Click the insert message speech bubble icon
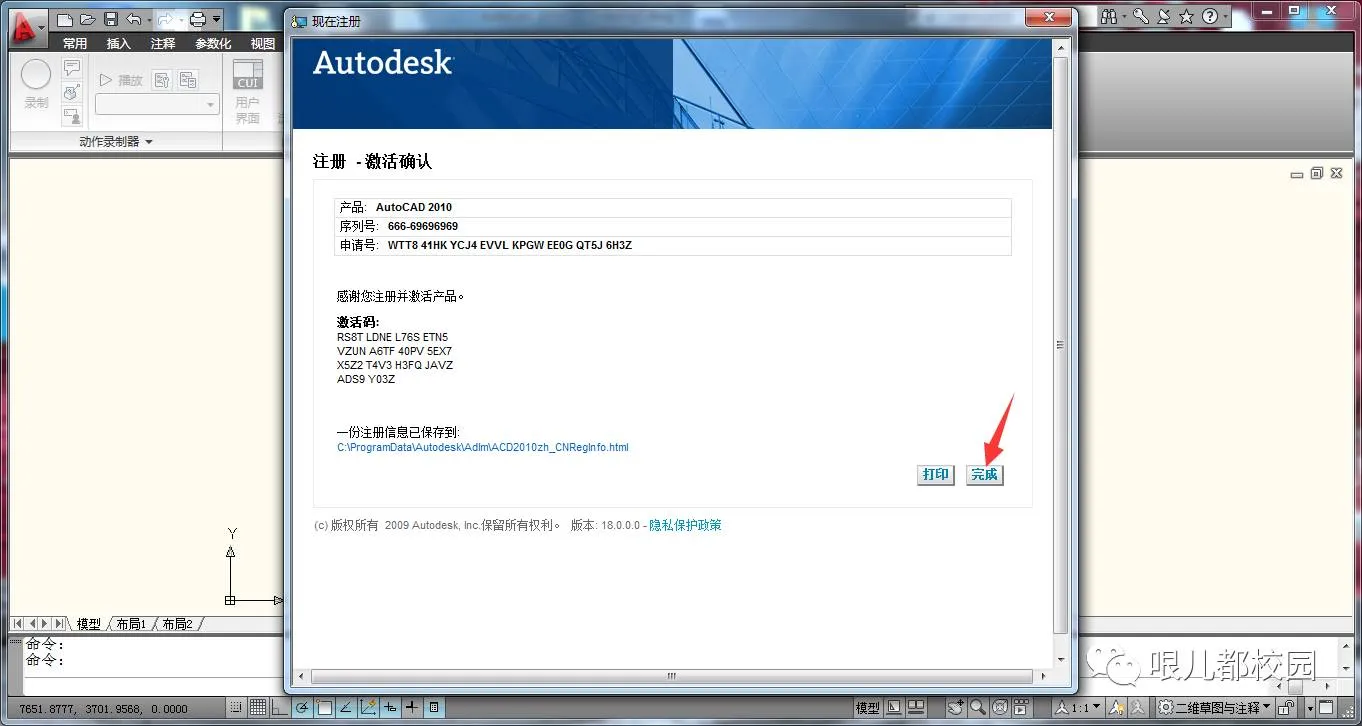The width and height of the screenshot is (1362, 726). (x=71, y=68)
